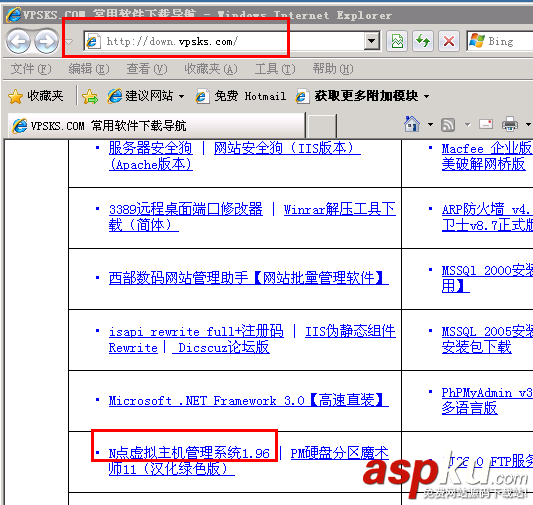Expand the RSS feeds dropdown arrow
Screen dimensions: 533x505
click(x=468, y=125)
